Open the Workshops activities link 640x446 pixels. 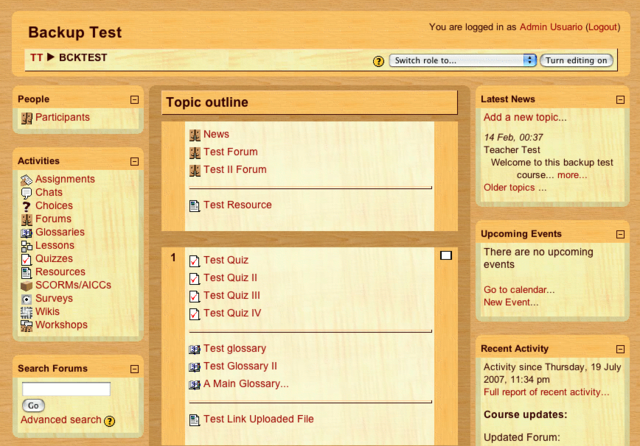(x=61, y=325)
